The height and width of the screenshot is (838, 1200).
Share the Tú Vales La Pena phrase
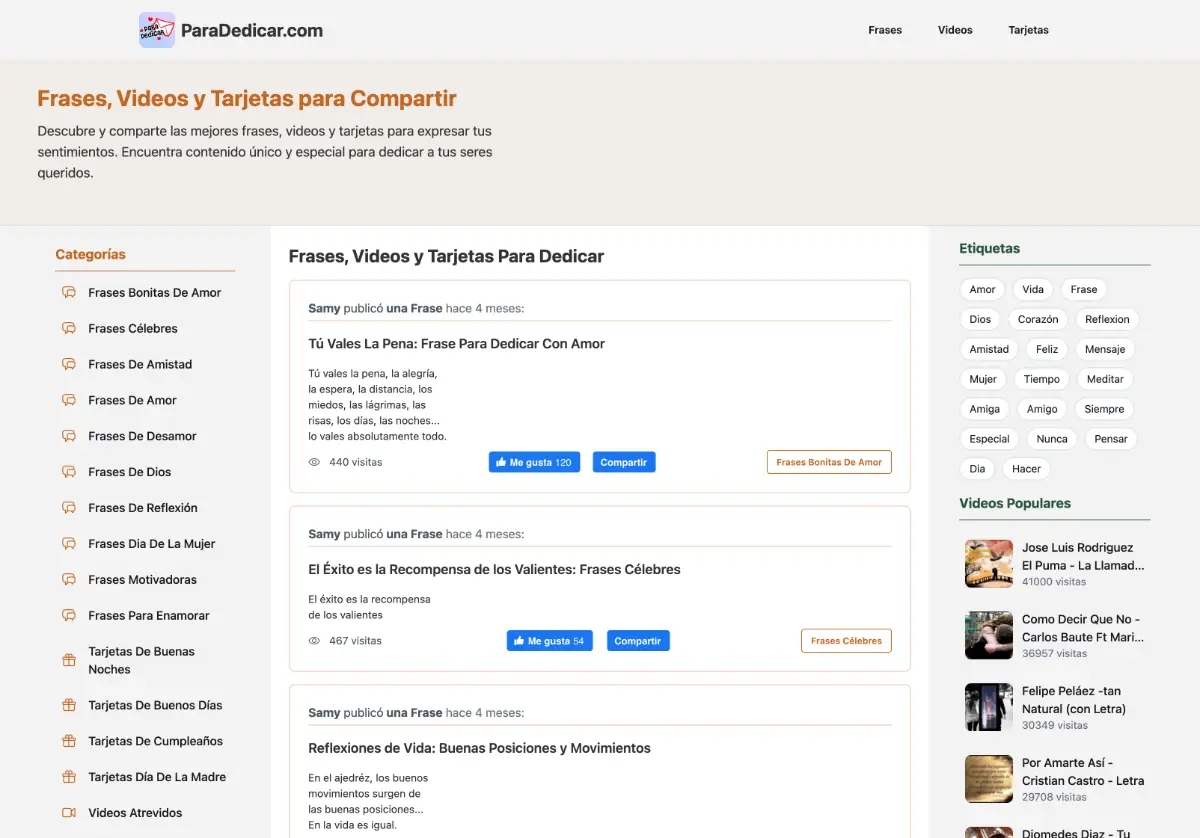[x=624, y=463]
